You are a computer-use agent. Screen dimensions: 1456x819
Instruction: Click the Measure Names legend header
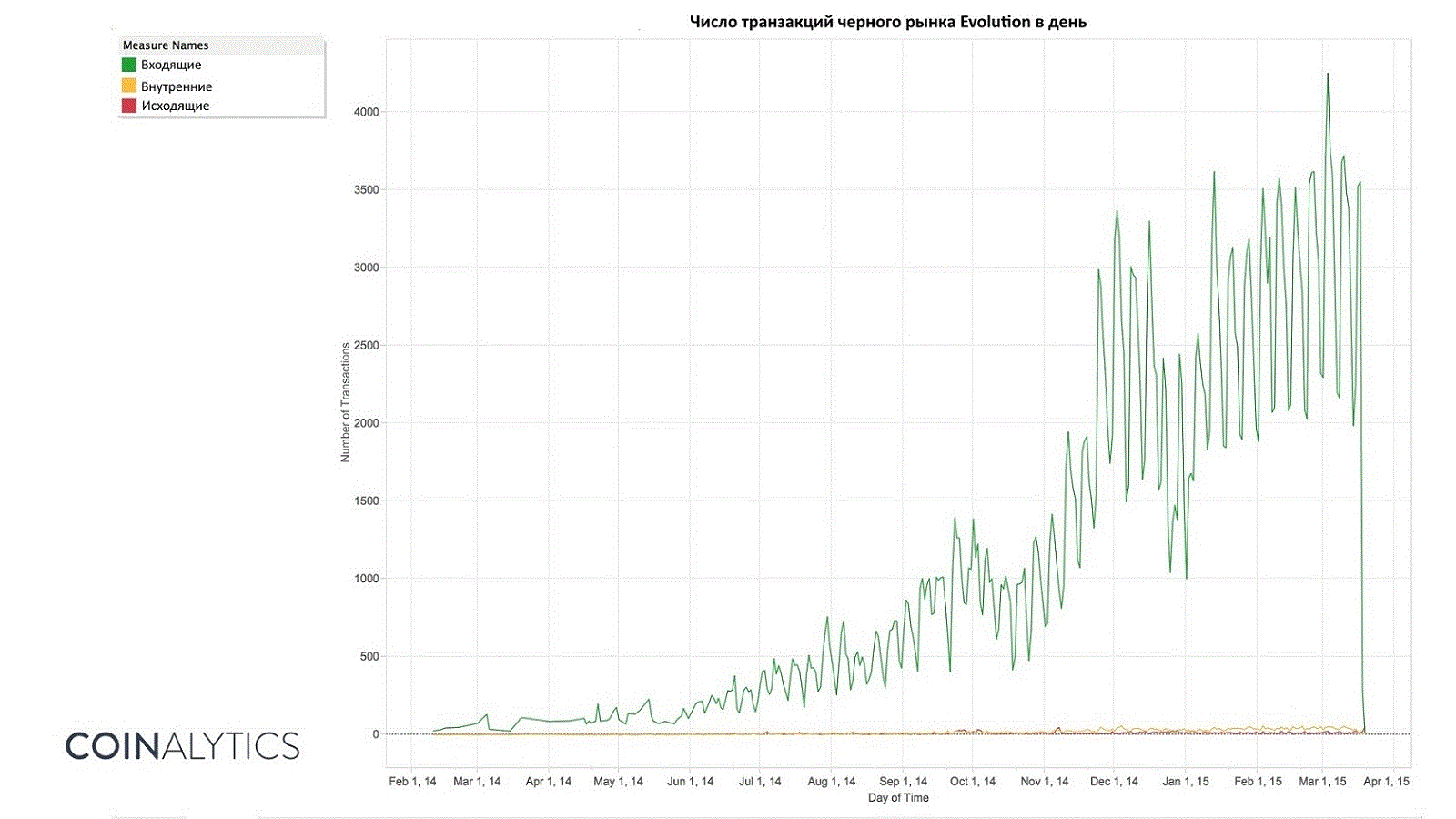click(x=166, y=45)
